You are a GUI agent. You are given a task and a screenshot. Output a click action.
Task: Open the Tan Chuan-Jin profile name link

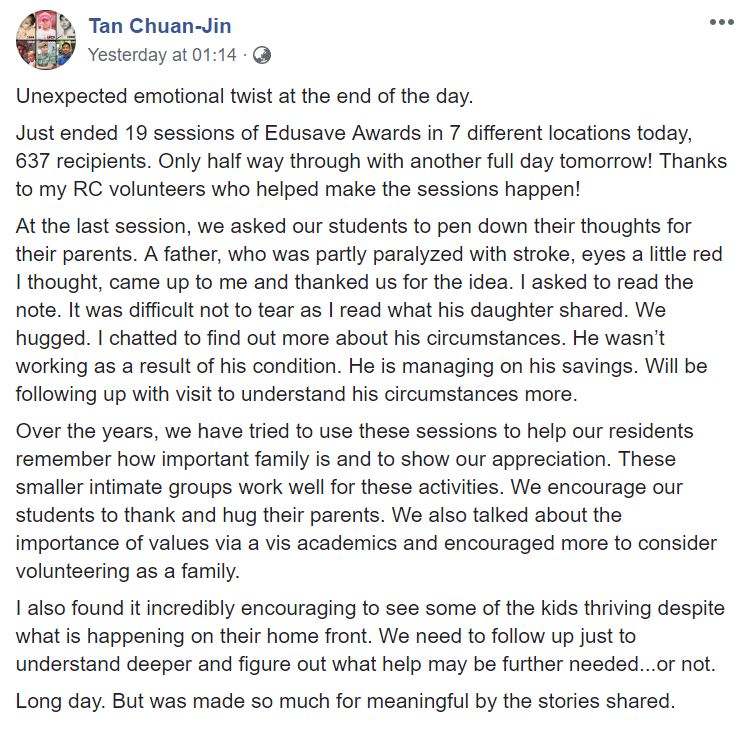coord(159,26)
